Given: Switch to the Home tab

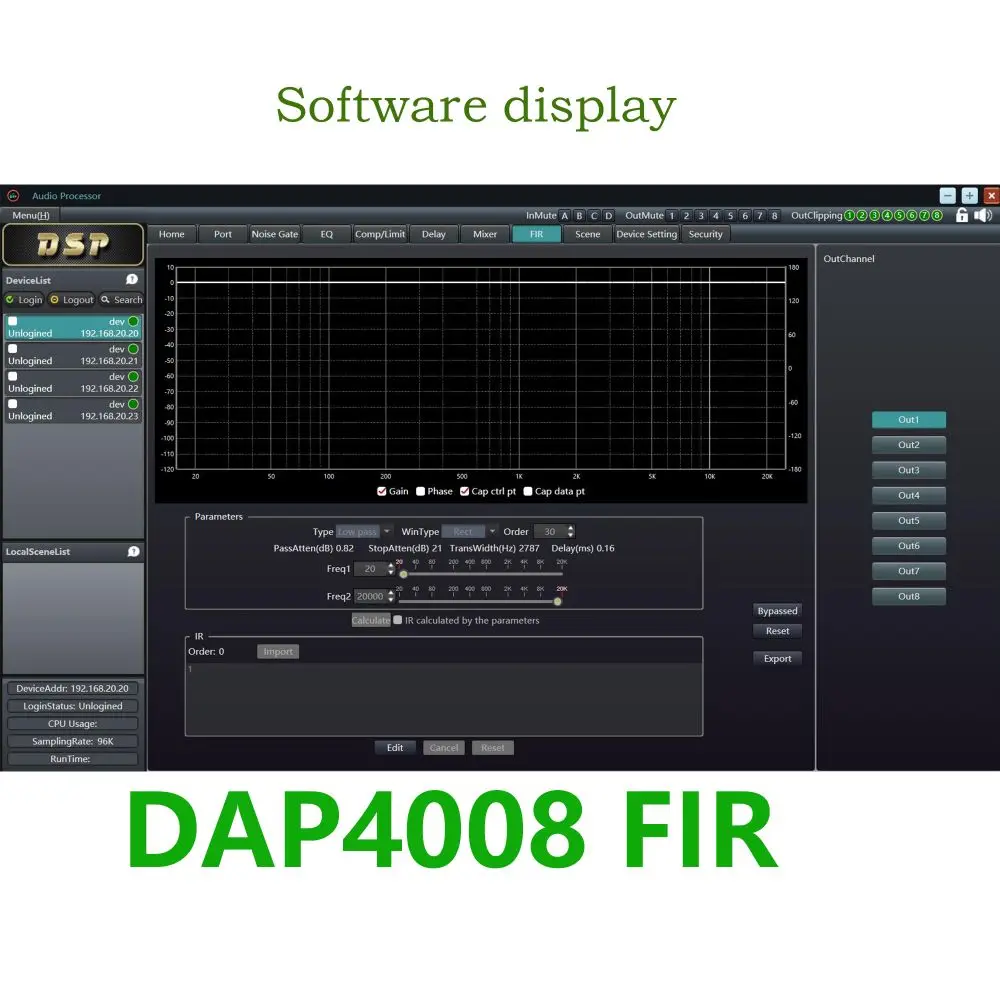Looking at the screenshot, I should (172, 234).
